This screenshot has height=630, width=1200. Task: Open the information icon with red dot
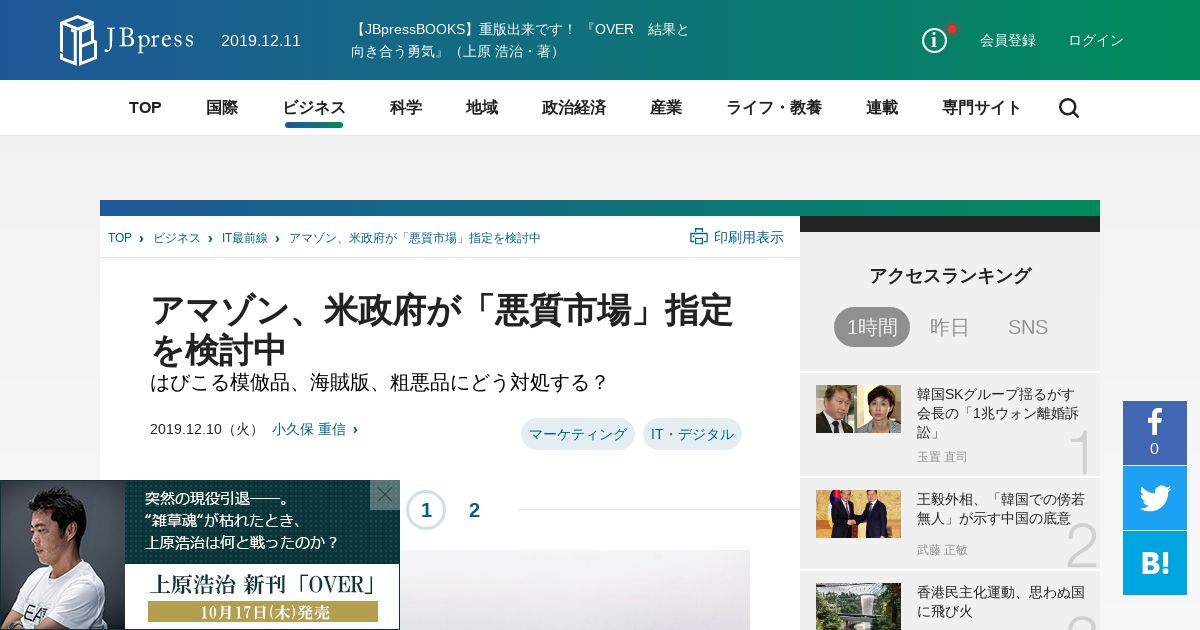pos(935,40)
